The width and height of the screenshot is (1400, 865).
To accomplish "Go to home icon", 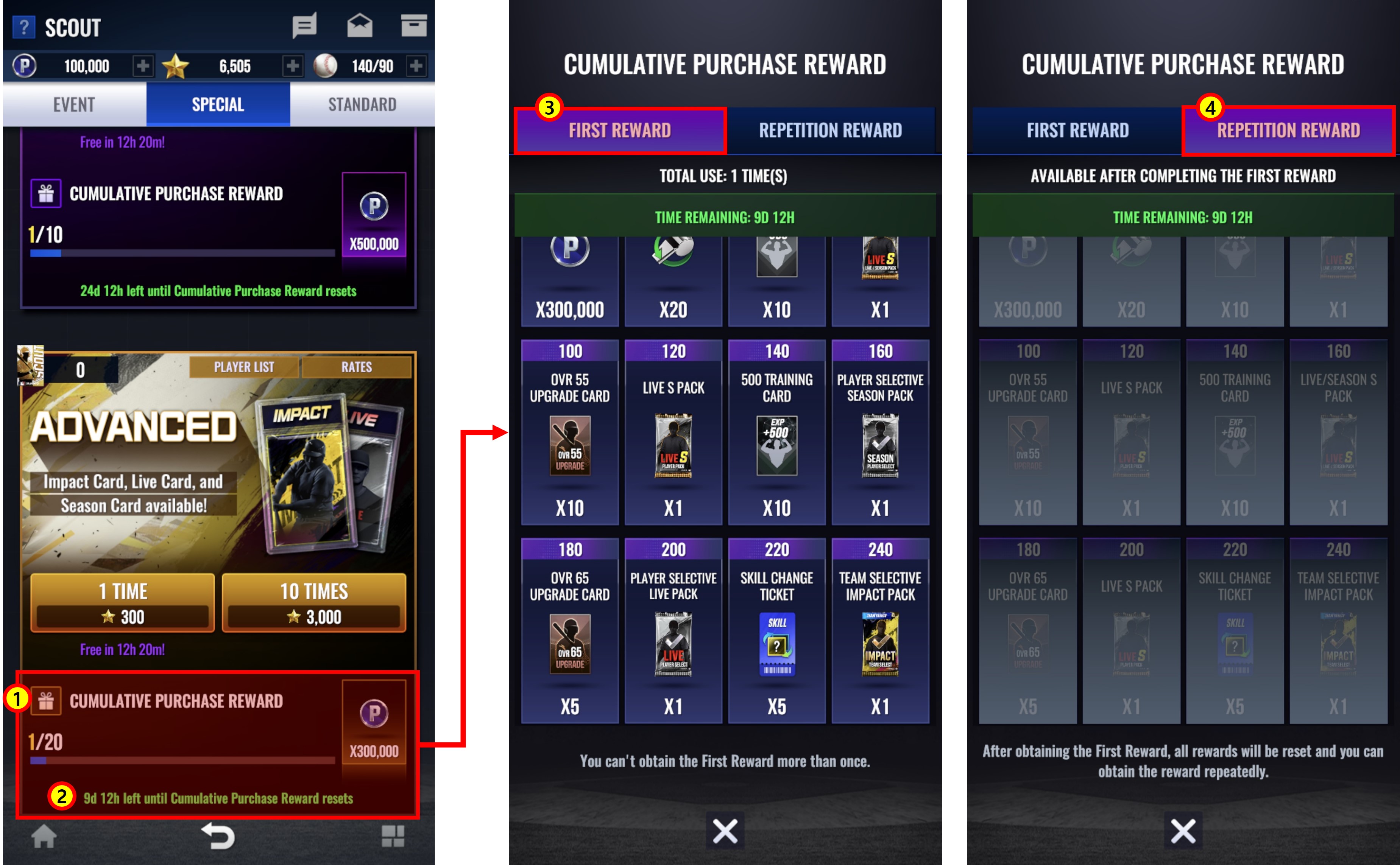I will point(44,836).
